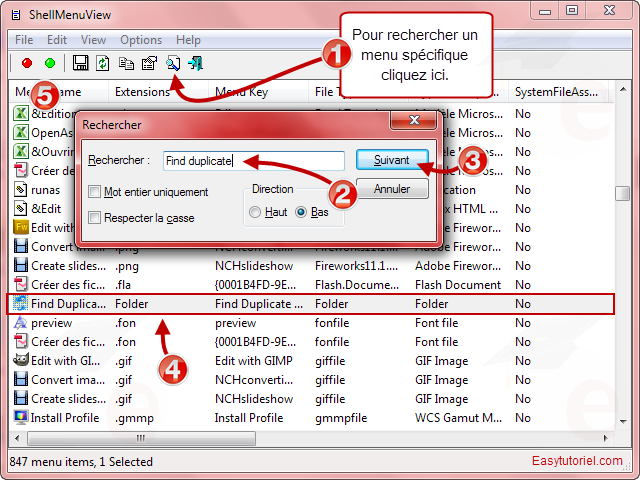Click the Refresh toolbar icon
The height and width of the screenshot is (480, 640).
pos(102,63)
